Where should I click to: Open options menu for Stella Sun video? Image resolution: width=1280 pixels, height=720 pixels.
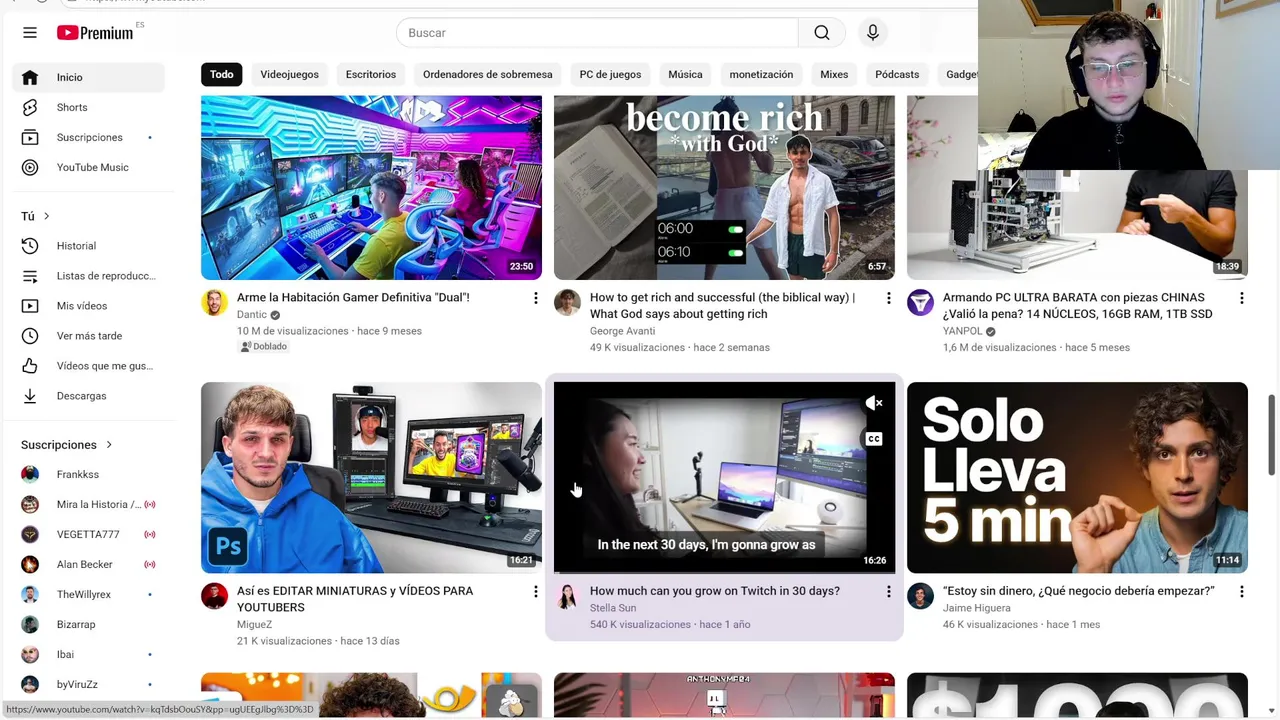(889, 592)
